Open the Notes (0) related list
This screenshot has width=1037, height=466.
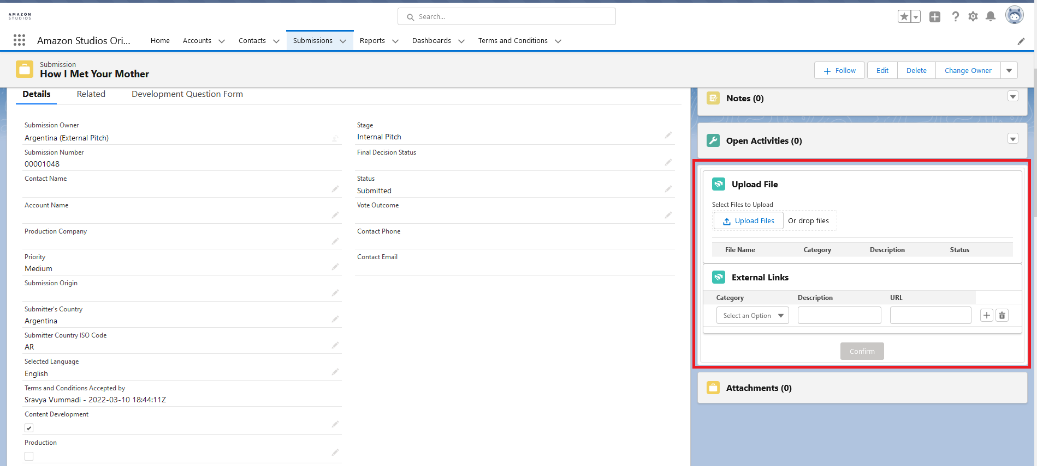point(745,98)
